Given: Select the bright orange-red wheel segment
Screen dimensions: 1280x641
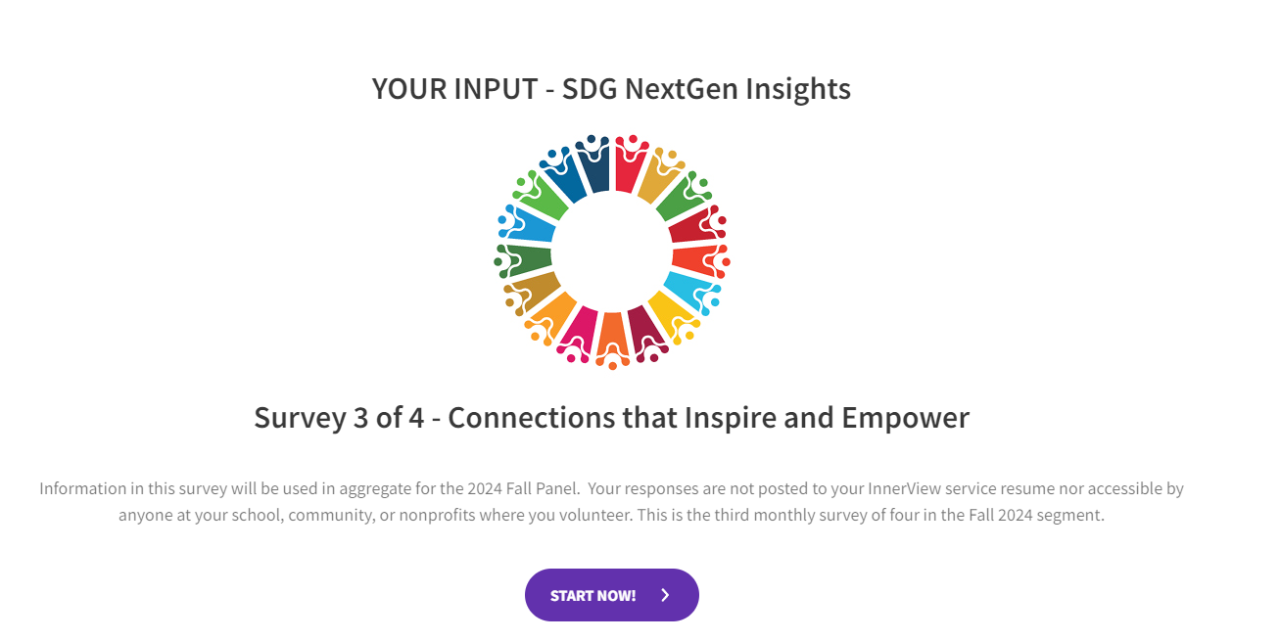Looking at the screenshot, I should coord(694,258).
